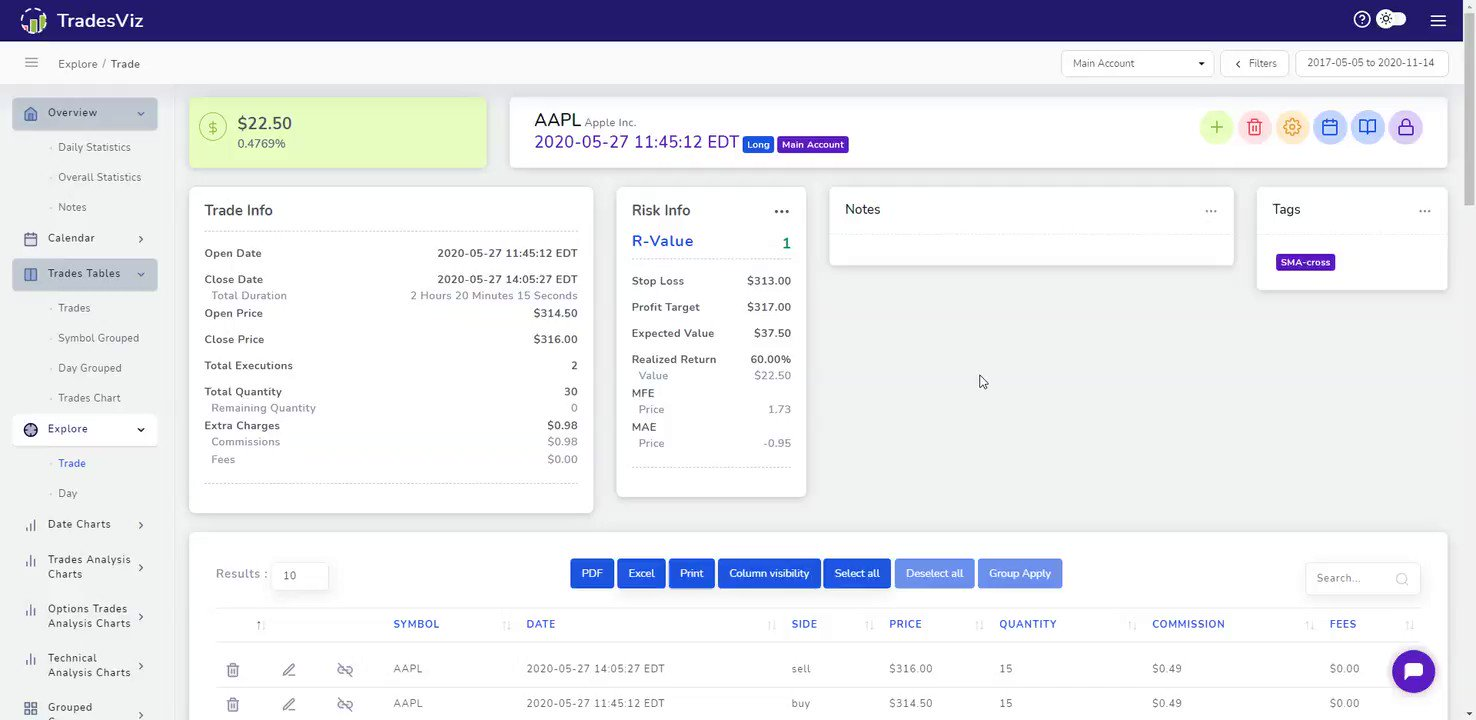Screen dimensions: 1476x720
Task: Open Risk Info three-dots menu
Action: pos(782,211)
